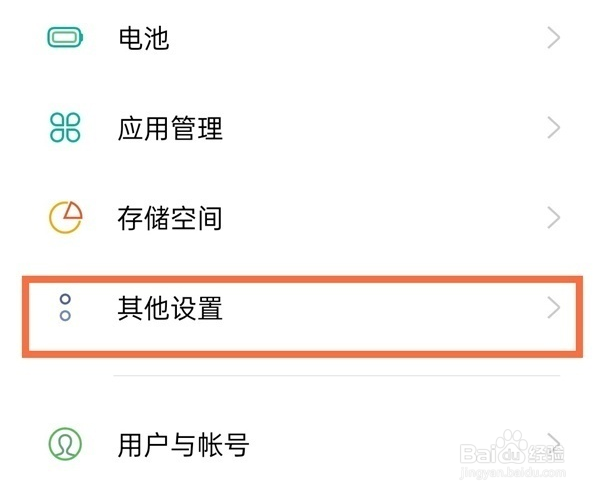This screenshot has height=494, width=600.
Task: Tap blank space in the 应用管理 row
Action: [x=380, y=129]
